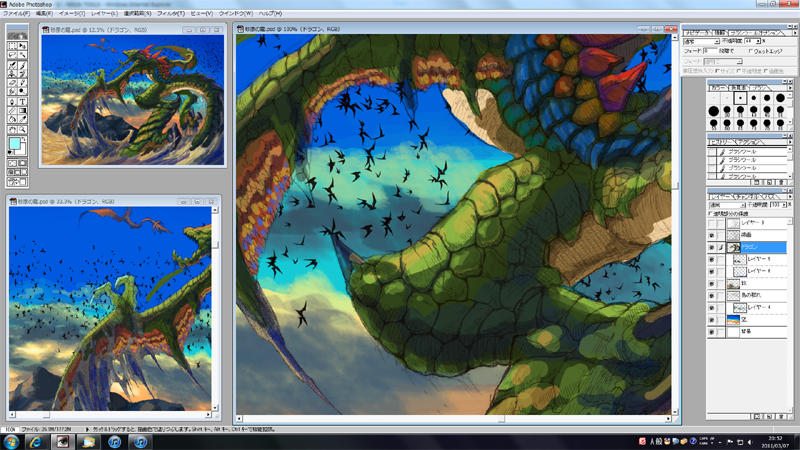This screenshot has height=450, width=800.
Task: Click the foreground cyan color swatch
Action: [15, 143]
